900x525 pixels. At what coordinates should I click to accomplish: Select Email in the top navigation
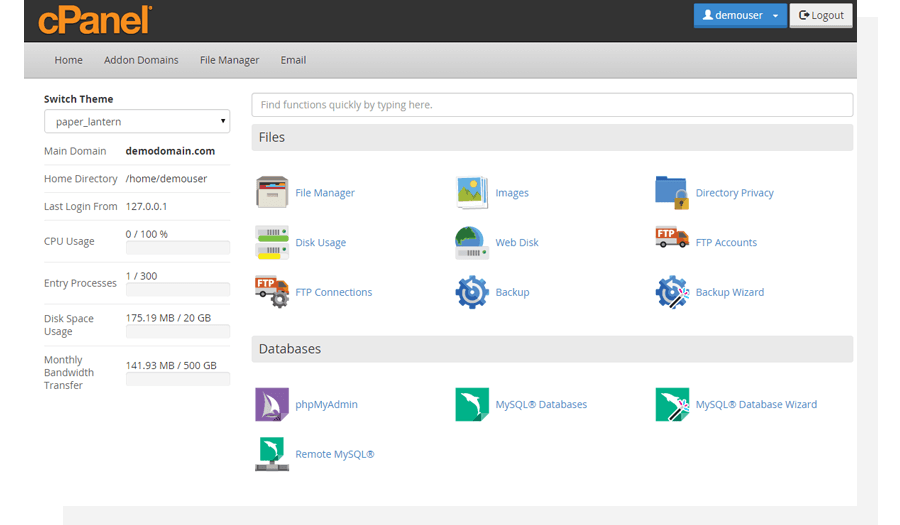pos(293,60)
